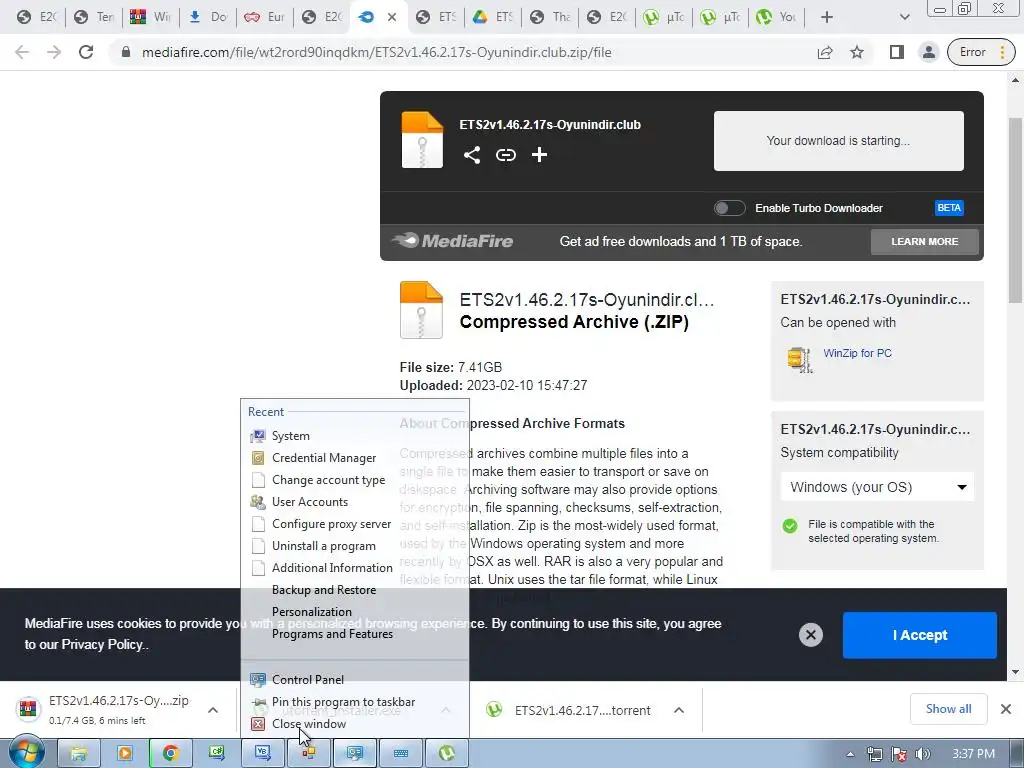1024x768 pixels.
Task: Reload the page
Action: [x=86, y=52]
